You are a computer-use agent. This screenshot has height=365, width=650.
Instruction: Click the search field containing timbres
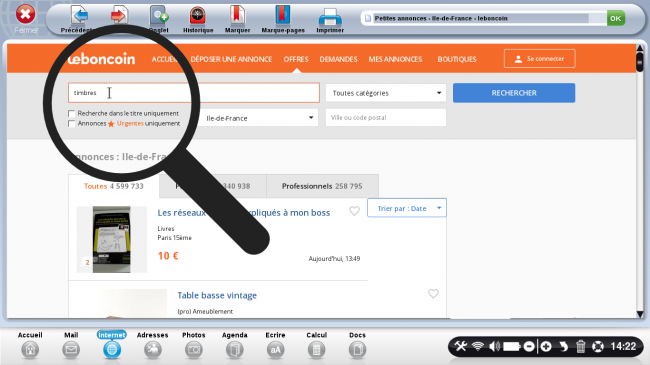coord(194,92)
